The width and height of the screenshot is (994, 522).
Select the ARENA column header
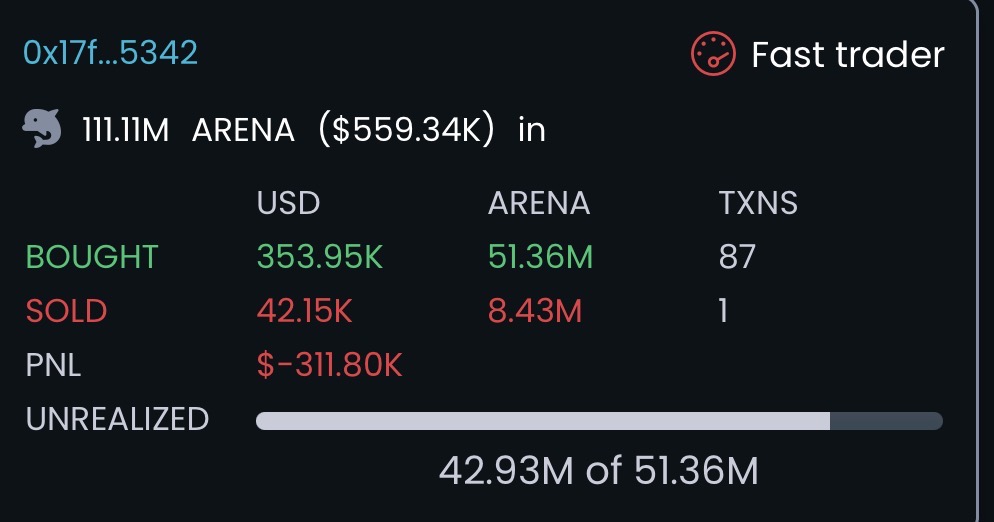click(538, 204)
